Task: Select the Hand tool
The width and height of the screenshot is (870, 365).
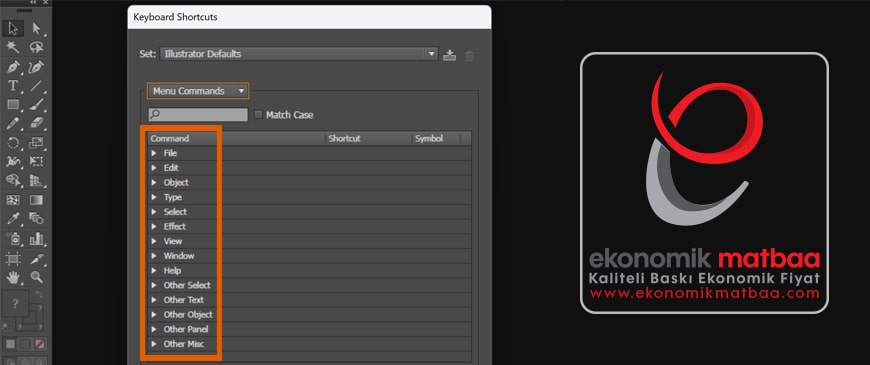Action: tap(13, 277)
